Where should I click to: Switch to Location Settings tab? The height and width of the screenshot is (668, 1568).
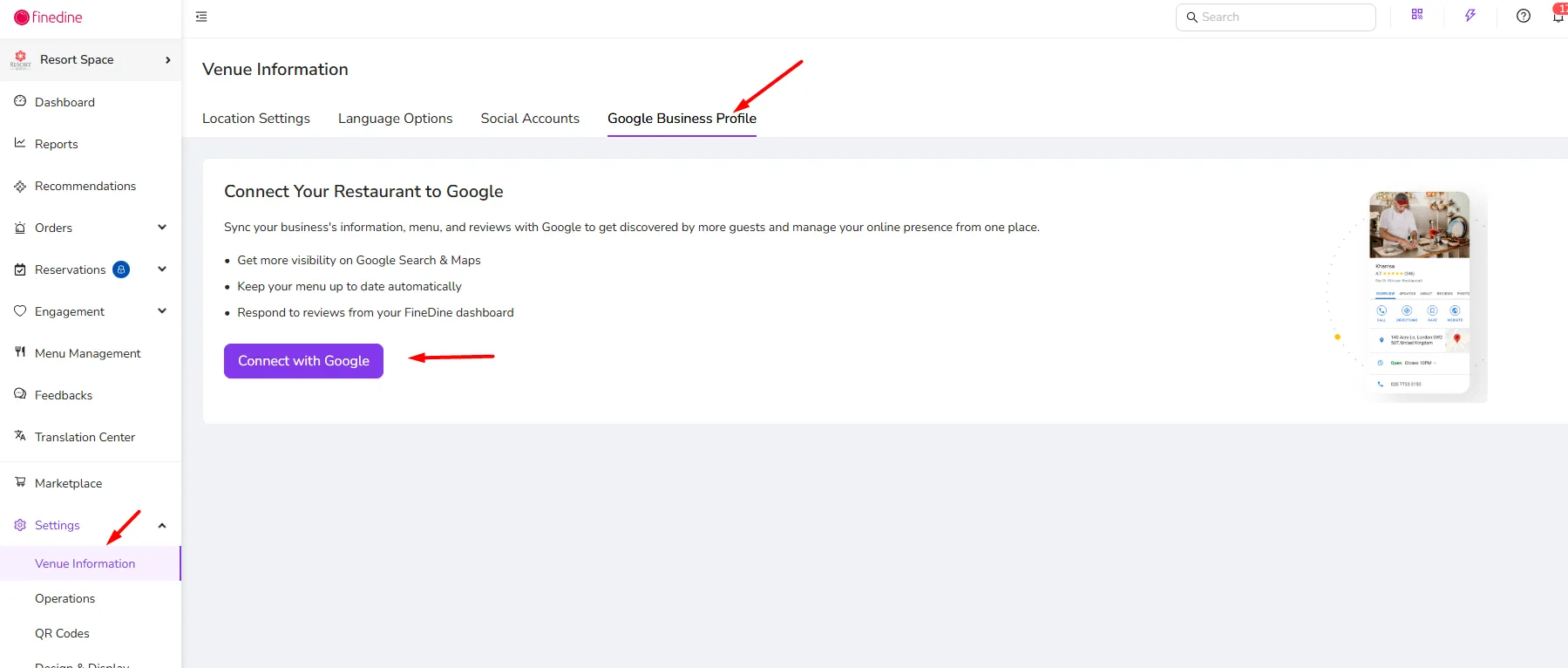pyautogui.click(x=256, y=119)
